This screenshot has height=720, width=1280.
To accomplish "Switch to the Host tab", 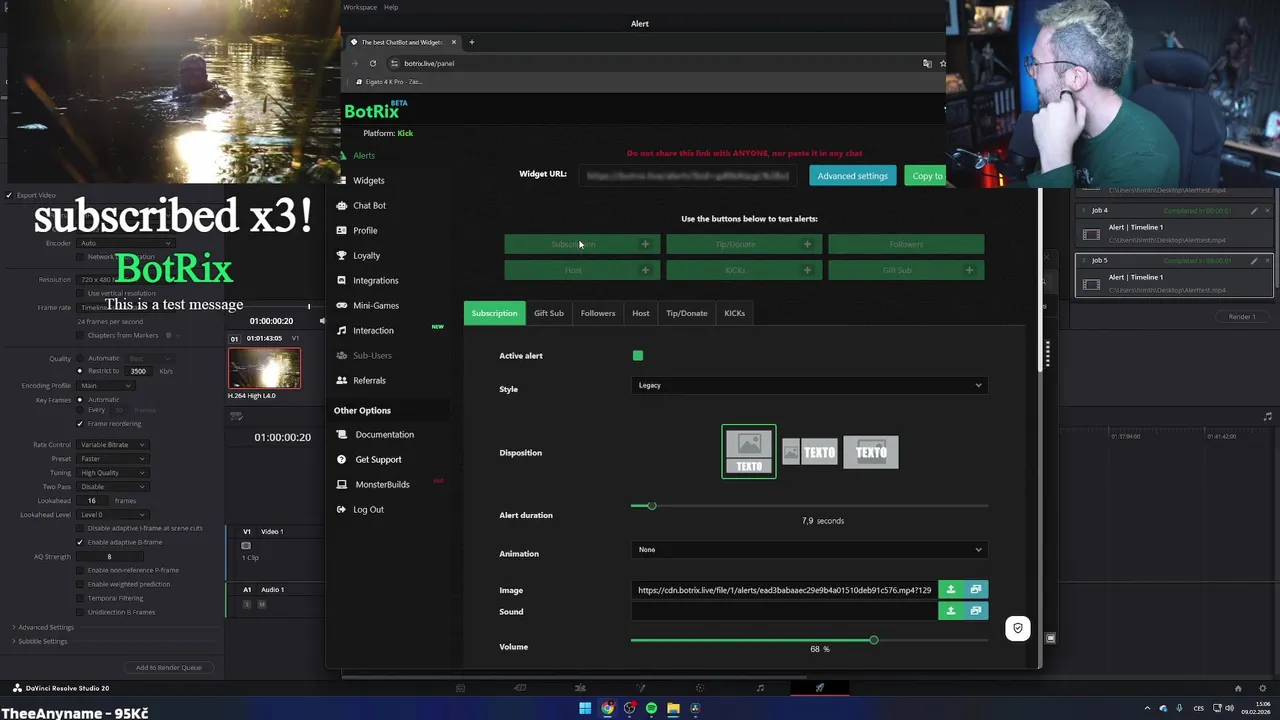I will [641, 313].
